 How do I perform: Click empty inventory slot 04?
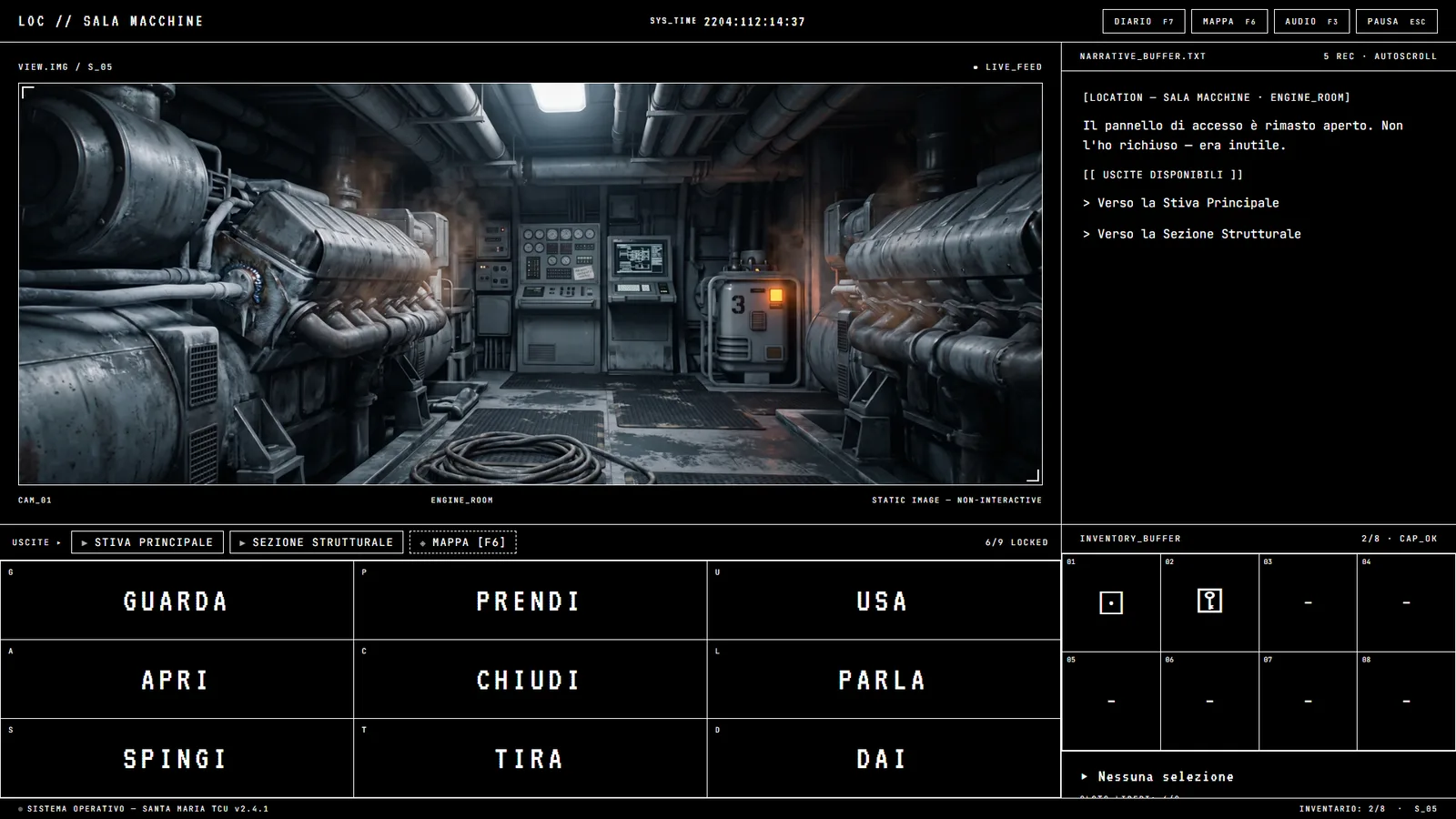pyautogui.click(x=1406, y=602)
